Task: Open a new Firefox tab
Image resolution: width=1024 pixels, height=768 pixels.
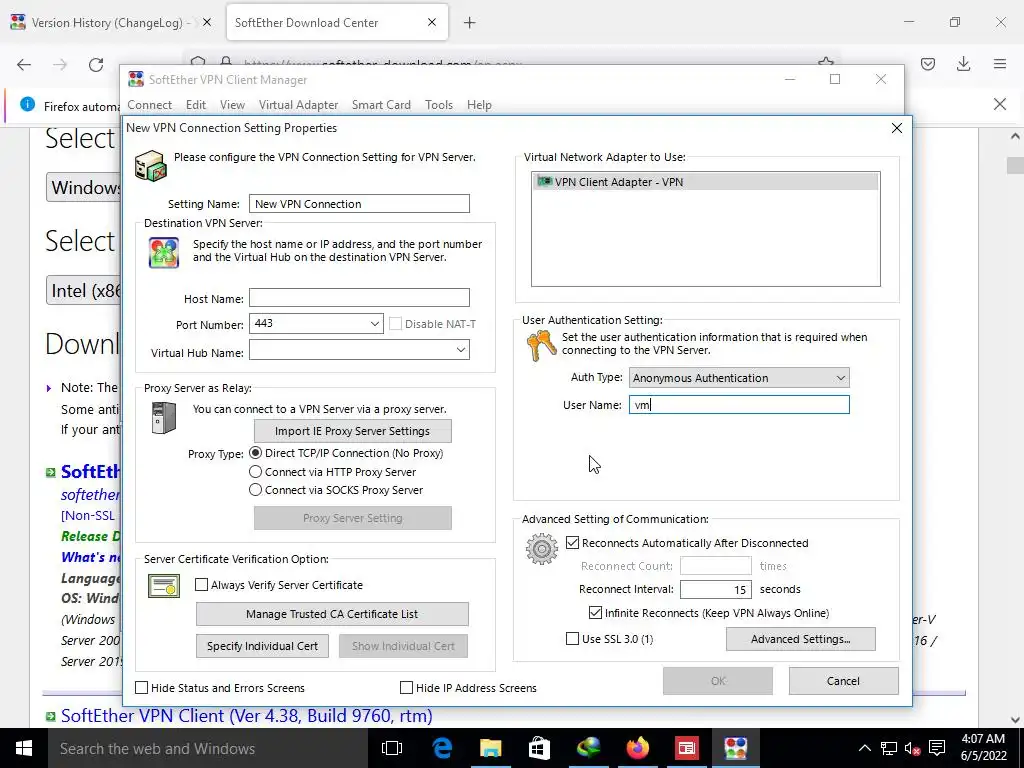Action: pyautogui.click(x=470, y=23)
